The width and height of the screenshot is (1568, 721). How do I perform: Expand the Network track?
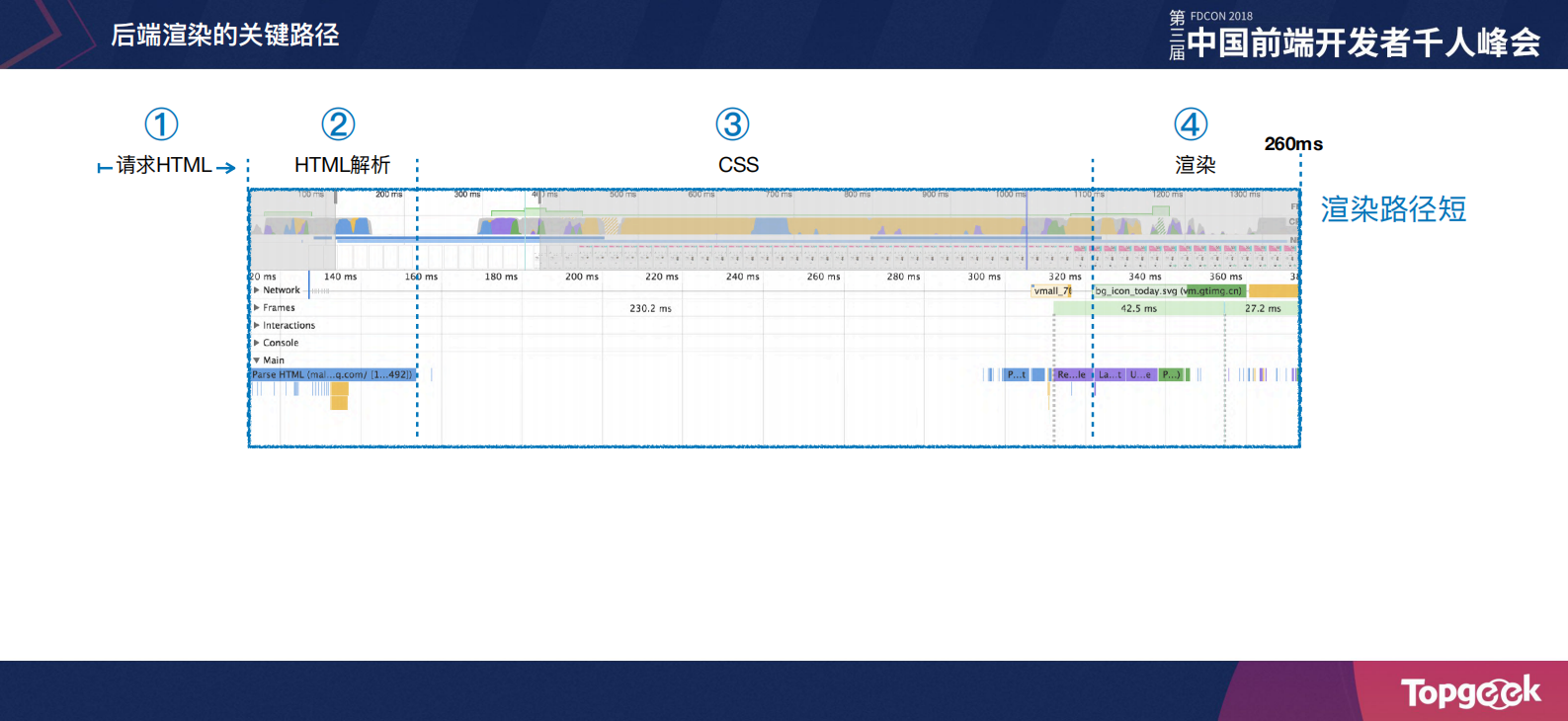(257, 290)
